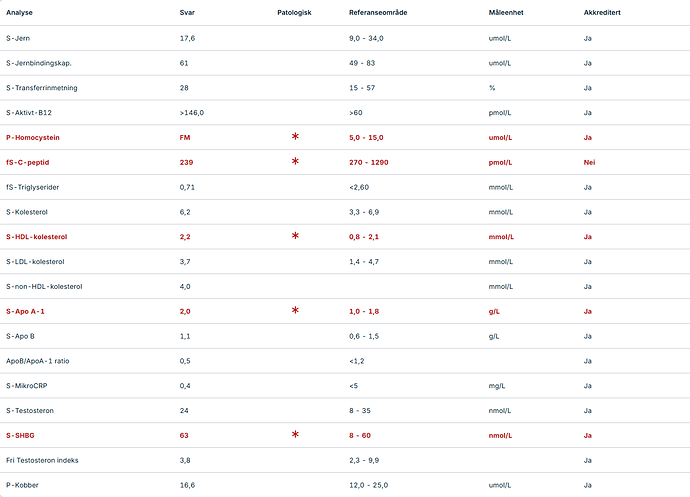Select the P-Kobber analysis row
This screenshot has width=690, height=497.
(x=345, y=485)
